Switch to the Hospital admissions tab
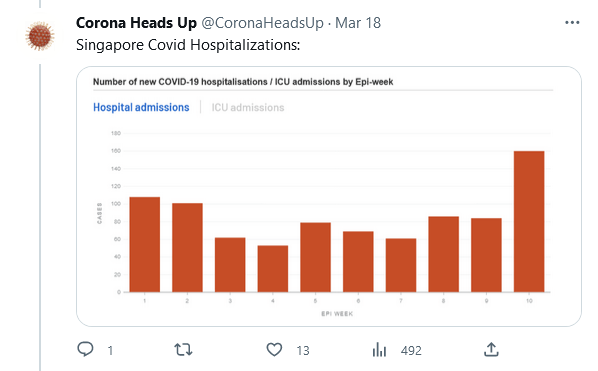Viewport: 598px width, 371px height. point(141,108)
